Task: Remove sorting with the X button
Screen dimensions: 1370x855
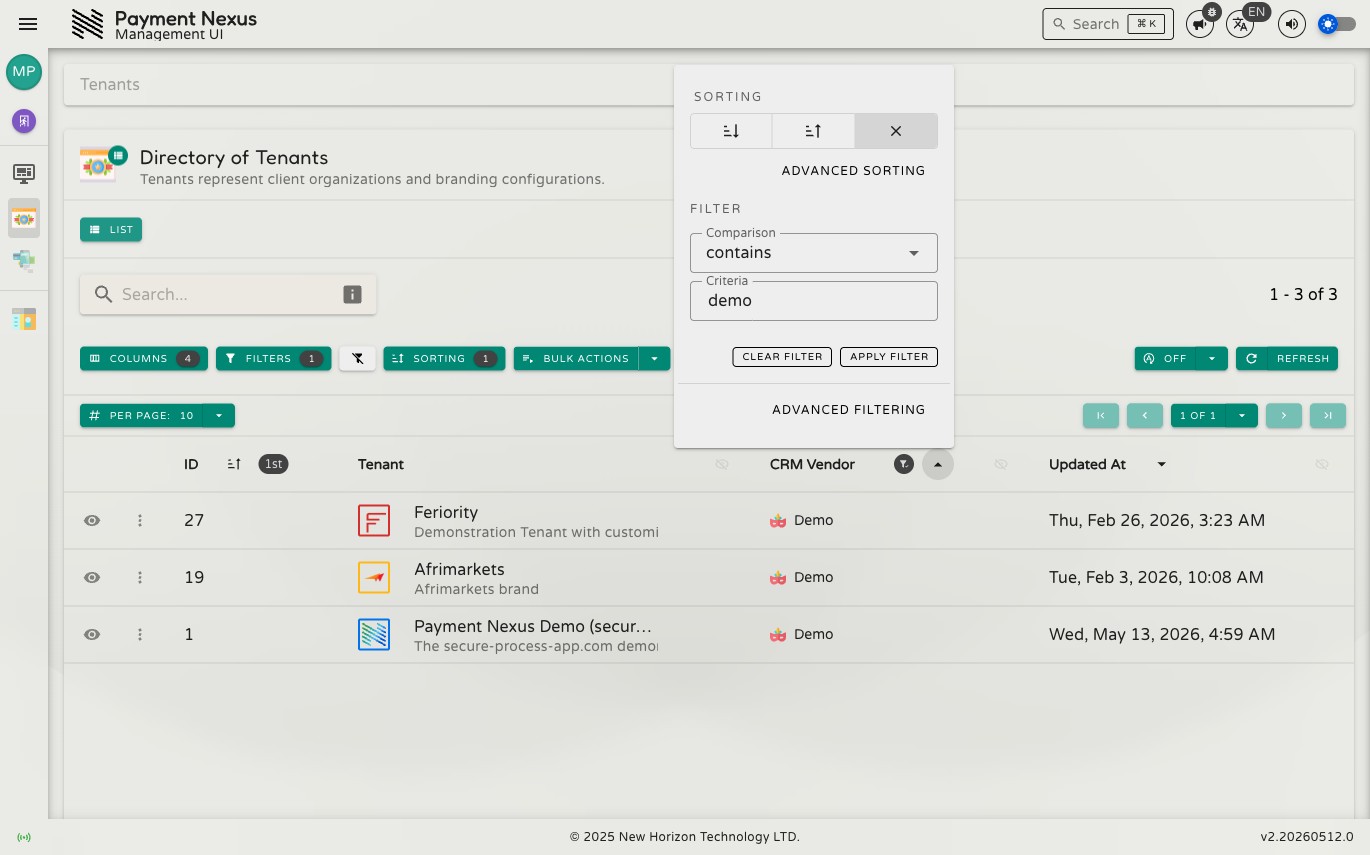Action: (896, 131)
